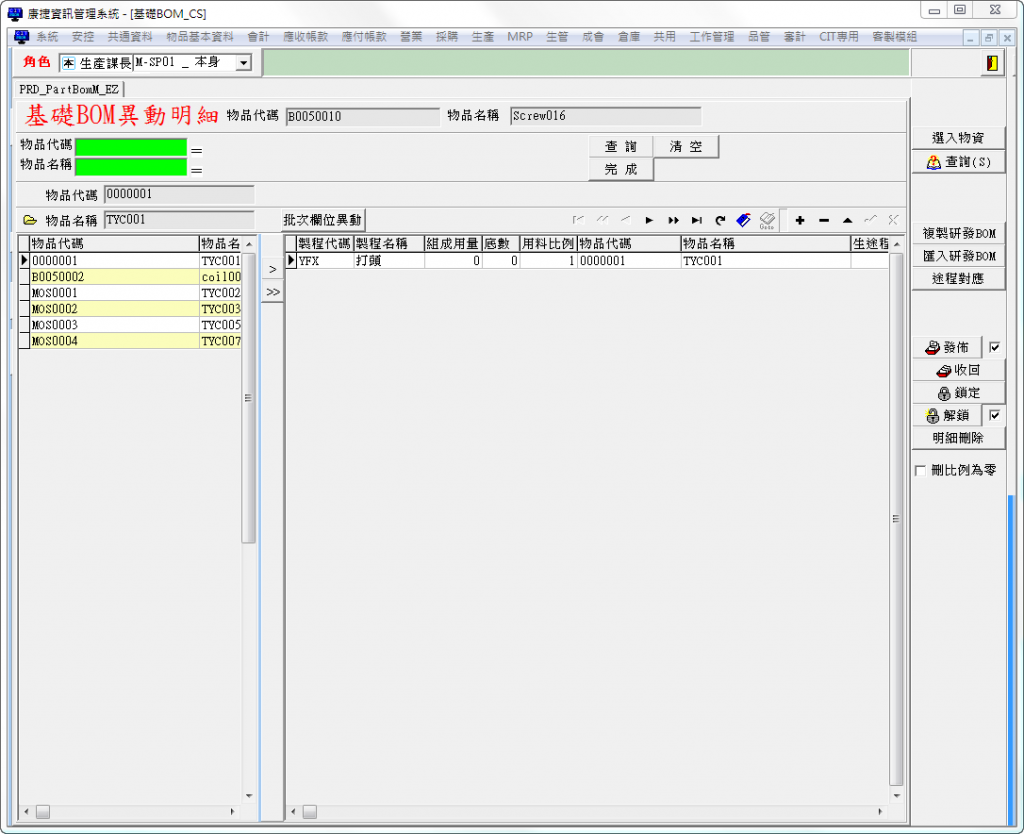Delete record with minus icon
Screen dimensions: 1024x834
click(824, 220)
